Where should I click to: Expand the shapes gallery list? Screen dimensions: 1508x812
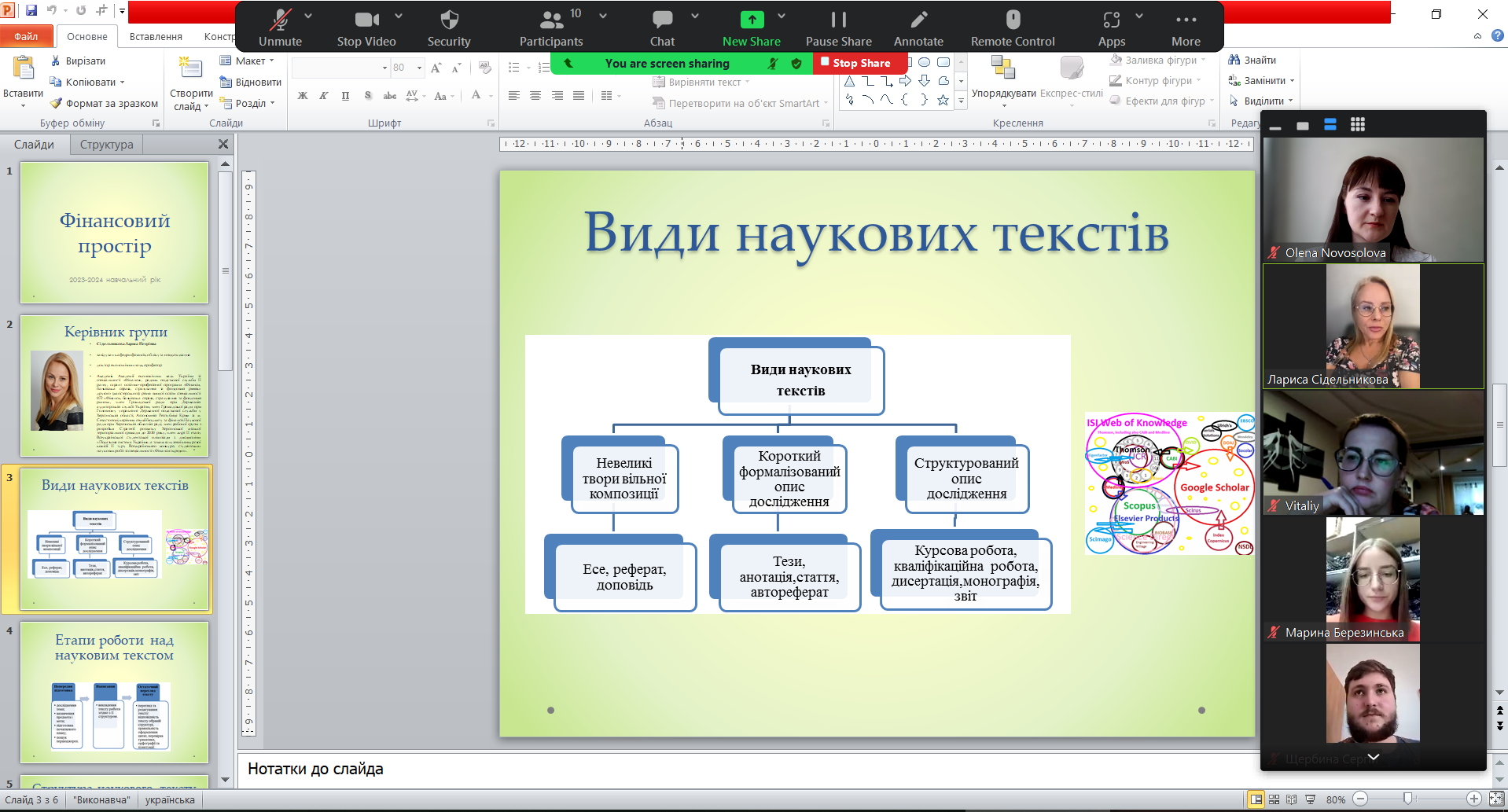[x=961, y=101]
